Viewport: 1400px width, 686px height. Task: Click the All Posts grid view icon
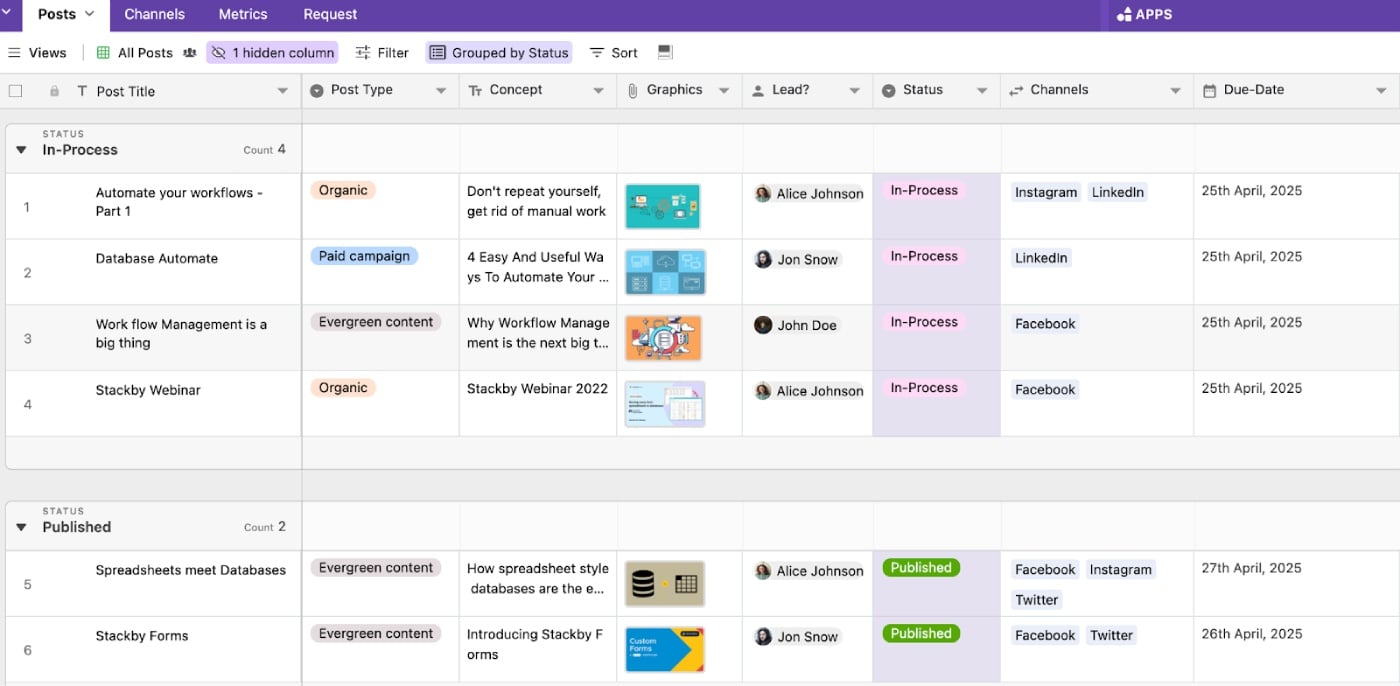coord(103,53)
